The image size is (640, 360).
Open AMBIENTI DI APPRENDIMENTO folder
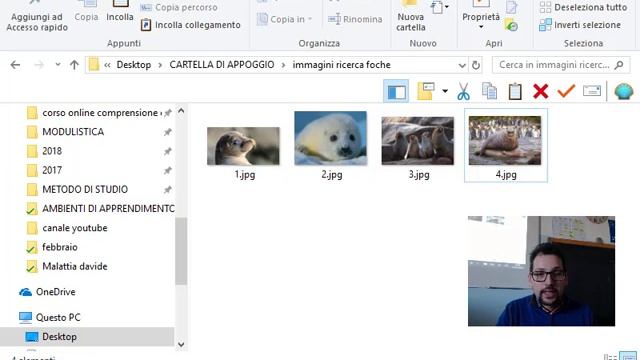point(108,209)
